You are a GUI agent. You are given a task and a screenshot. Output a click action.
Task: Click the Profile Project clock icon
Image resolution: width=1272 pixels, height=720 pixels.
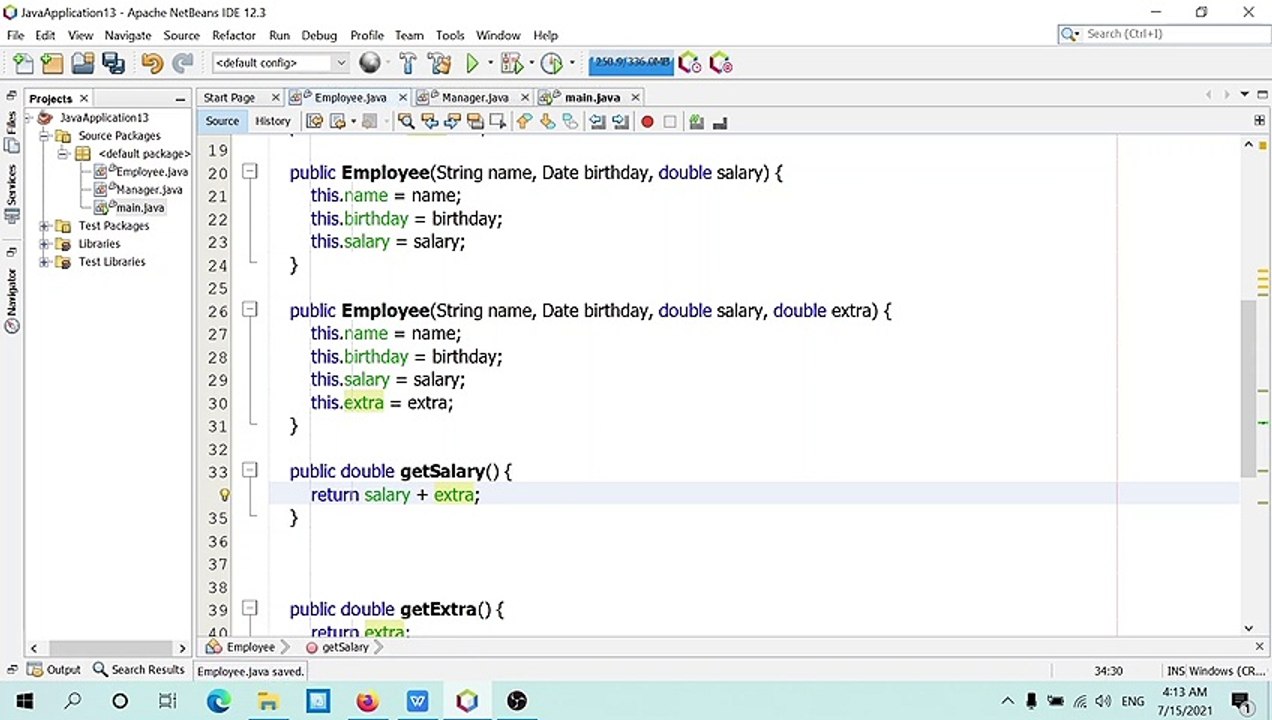(551, 63)
